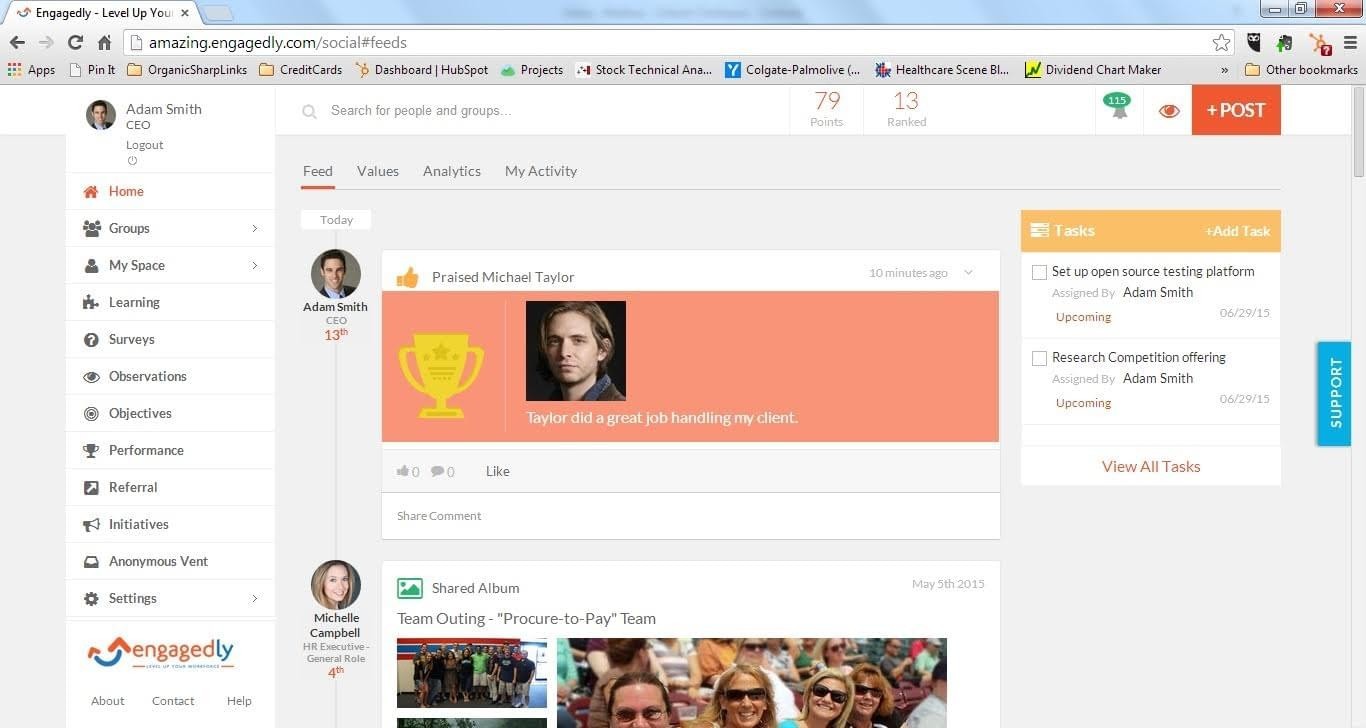Switch to the Analytics tab

coord(452,171)
